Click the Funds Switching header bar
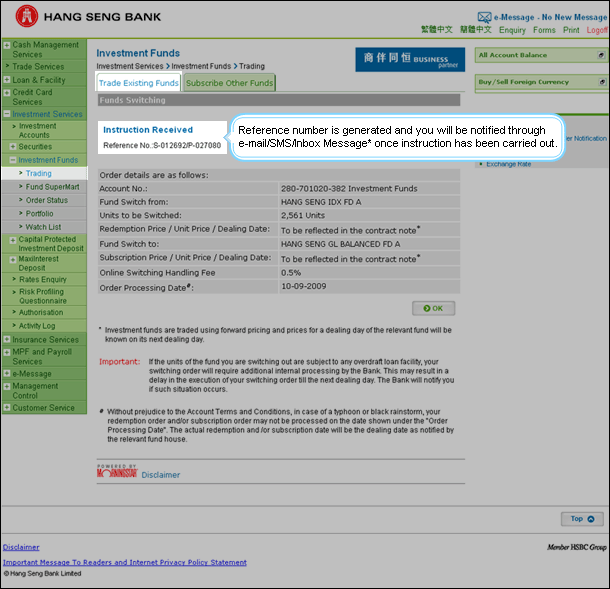The height and width of the screenshot is (589, 610). pos(279,100)
